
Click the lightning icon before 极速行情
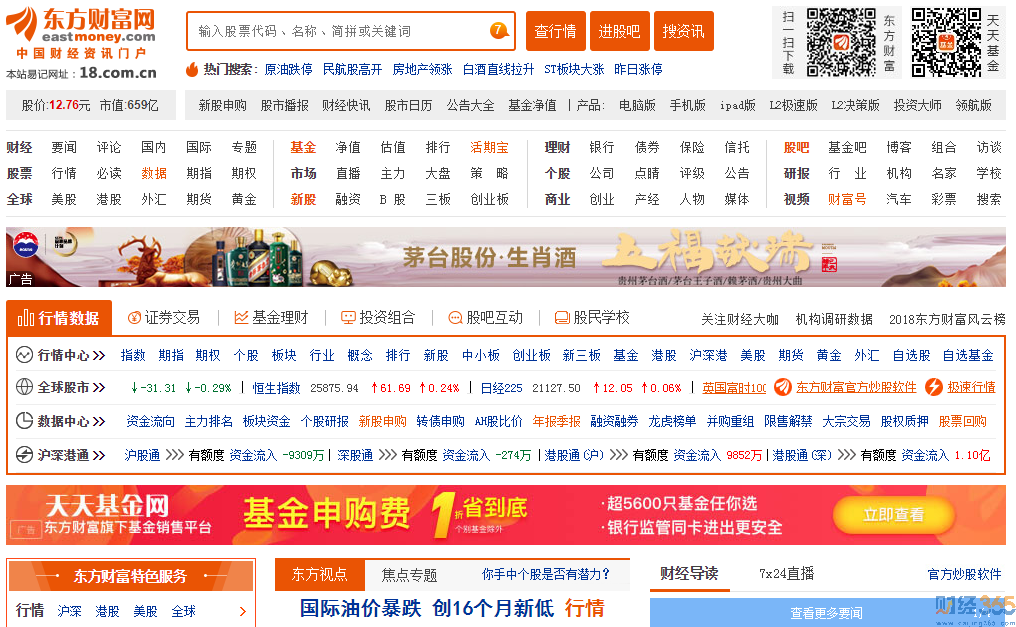pos(934,387)
